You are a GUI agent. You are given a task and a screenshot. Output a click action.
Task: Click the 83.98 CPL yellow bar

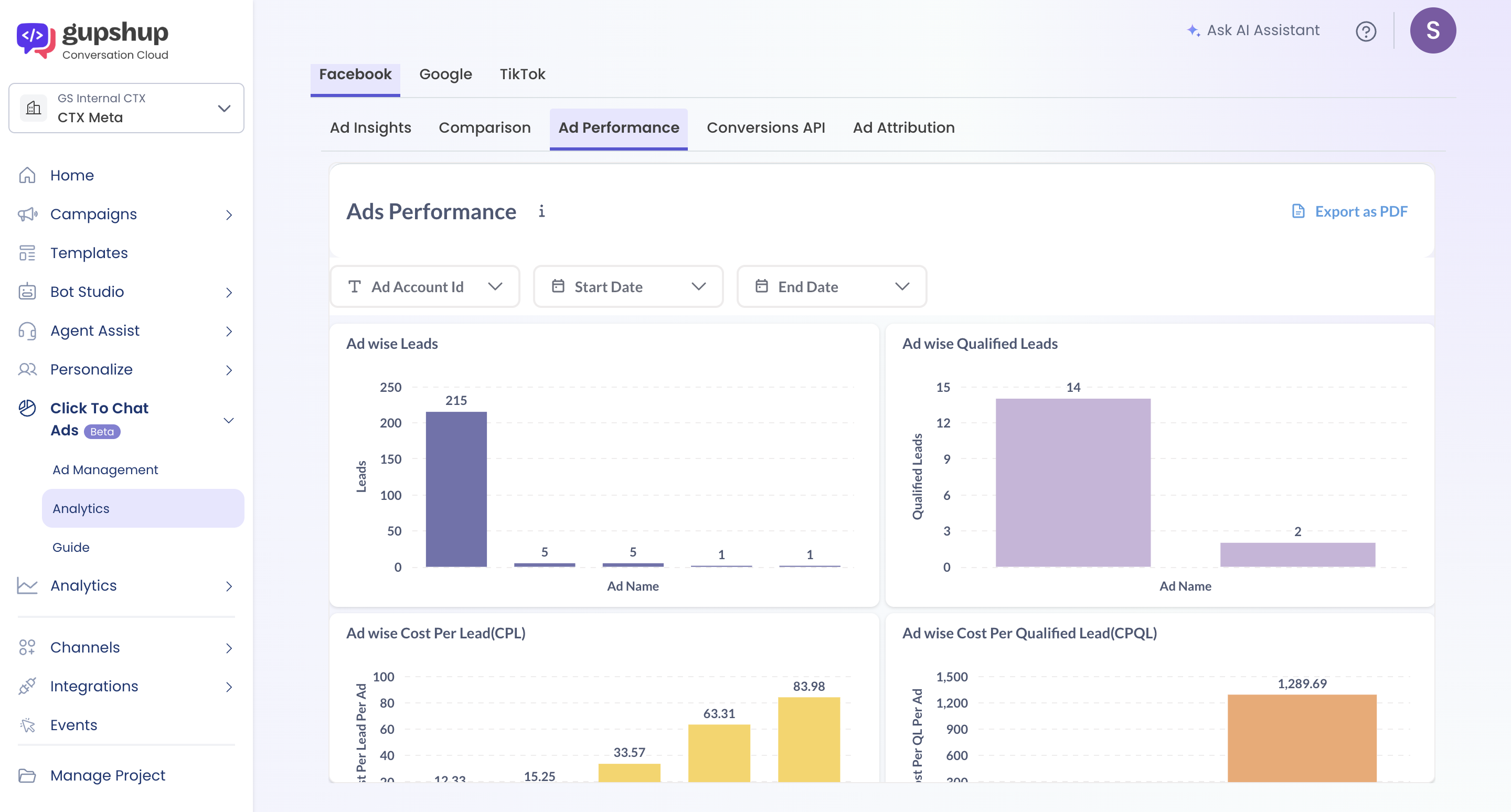809,739
